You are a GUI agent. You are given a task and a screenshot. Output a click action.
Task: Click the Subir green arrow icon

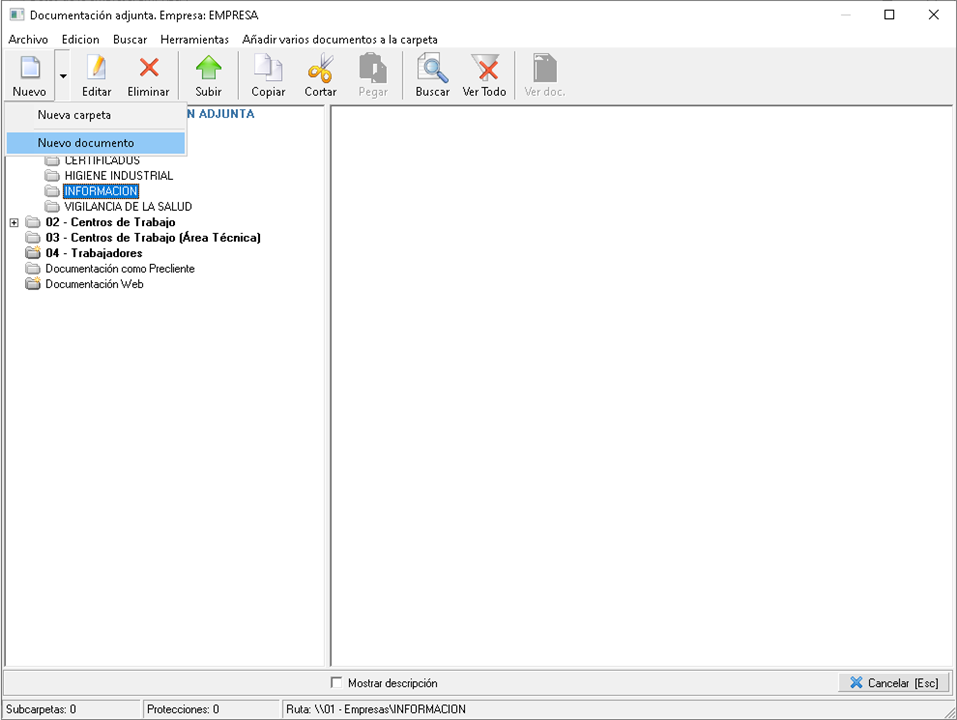tap(208, 69)
